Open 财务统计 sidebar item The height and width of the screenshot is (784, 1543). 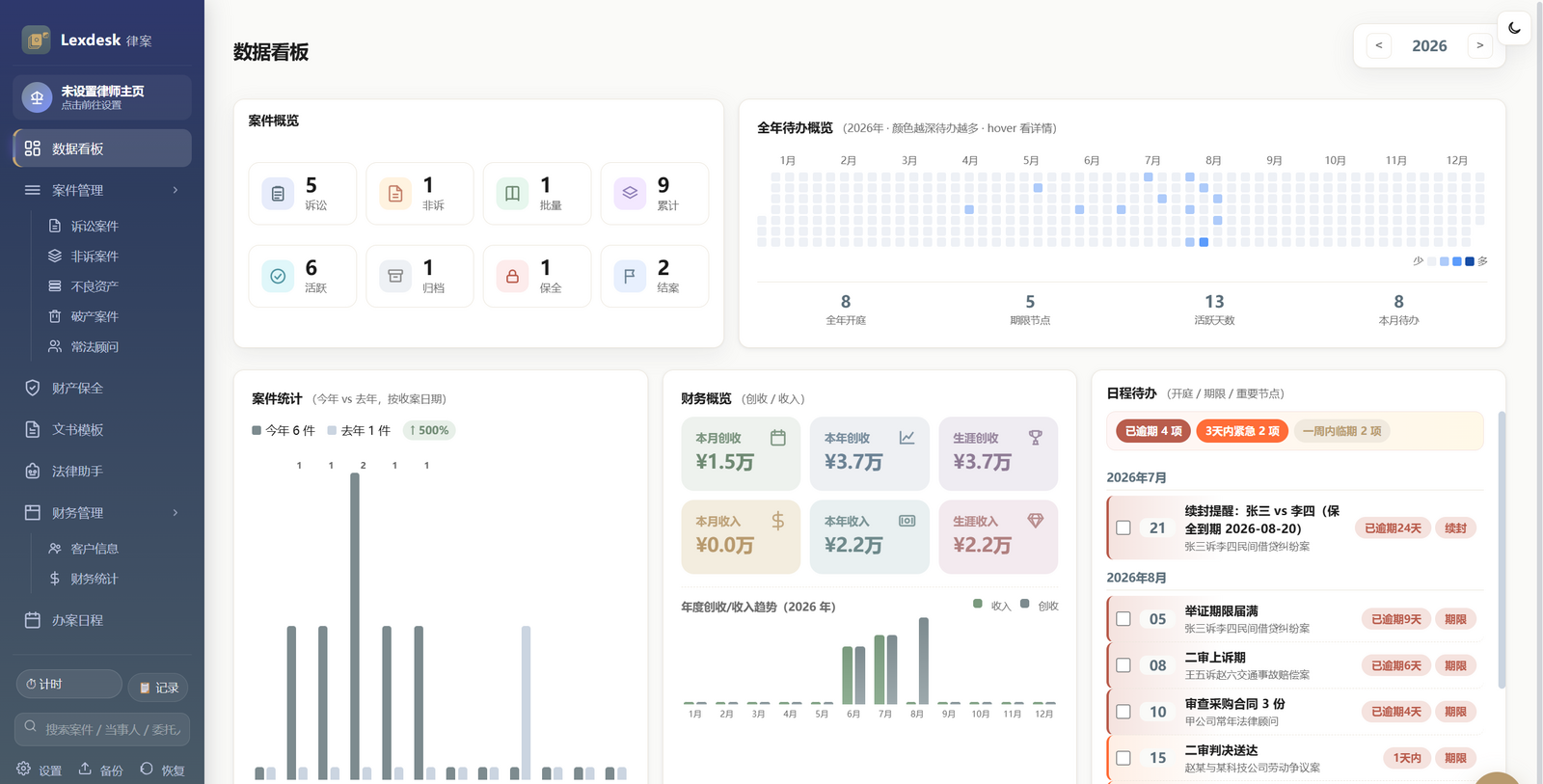(x=95, y=579)
